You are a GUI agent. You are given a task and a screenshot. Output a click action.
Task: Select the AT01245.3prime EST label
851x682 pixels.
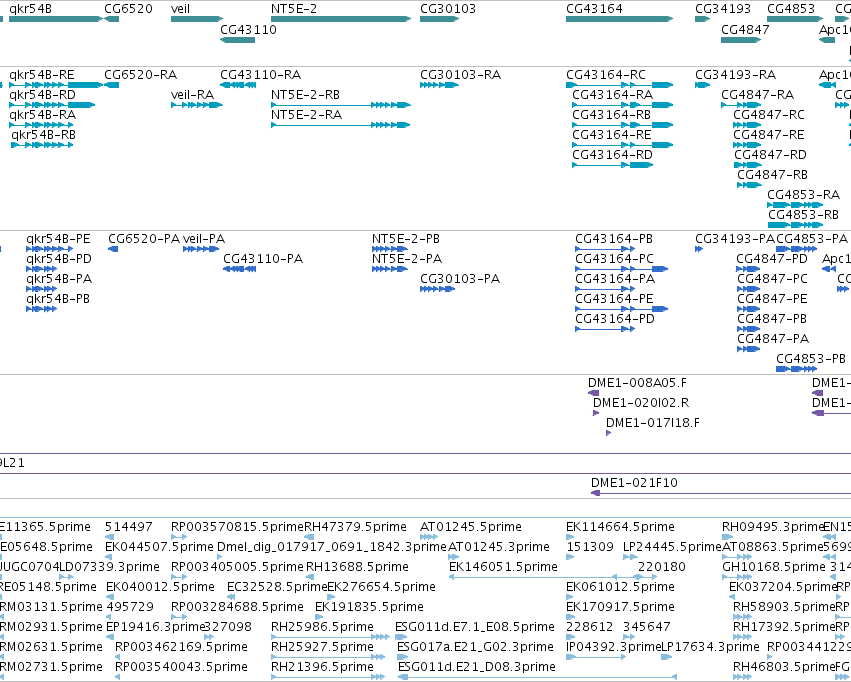tap(499, 547)
